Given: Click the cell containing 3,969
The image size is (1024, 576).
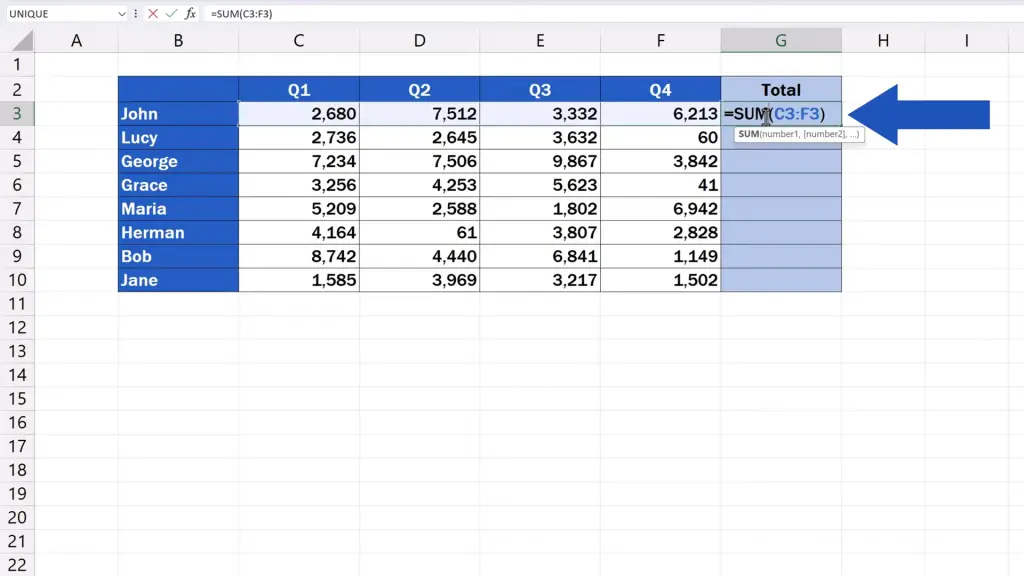Looking at the screenshot, I should (x=419, y=280).
